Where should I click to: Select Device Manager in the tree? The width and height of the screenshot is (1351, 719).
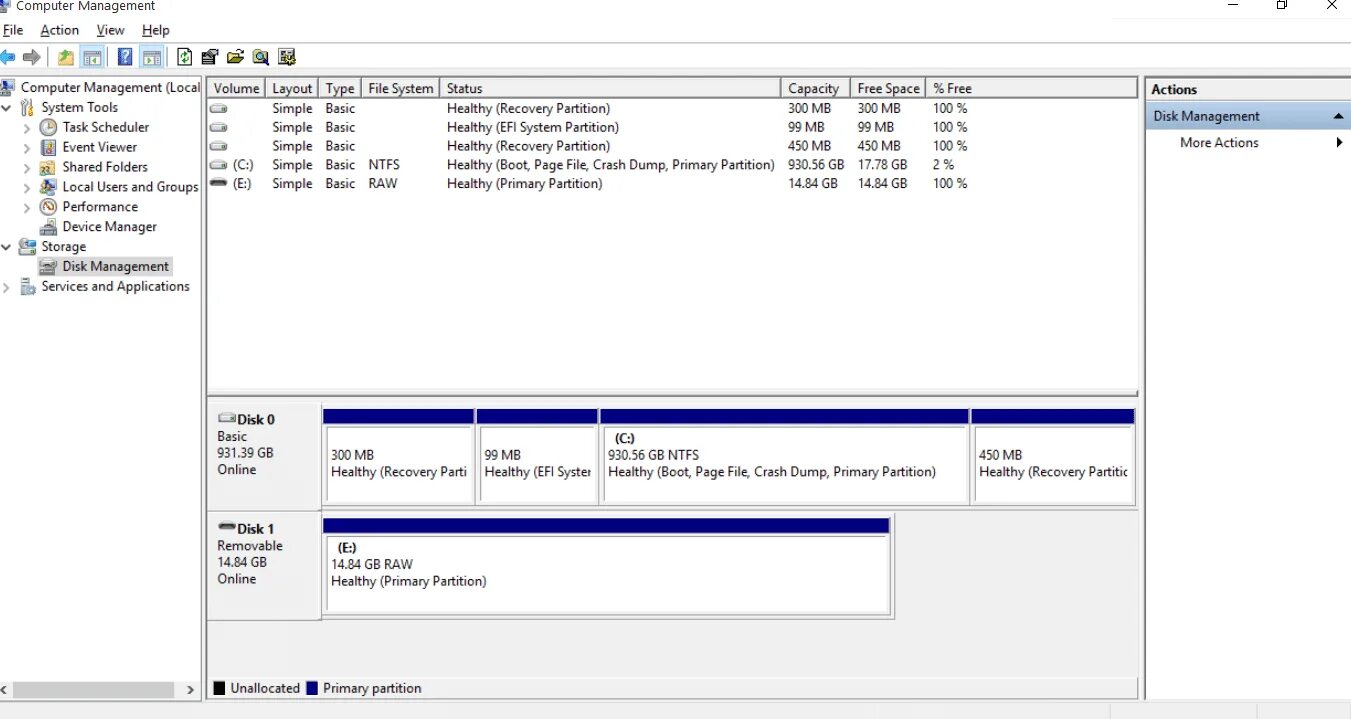coord(109,227)
